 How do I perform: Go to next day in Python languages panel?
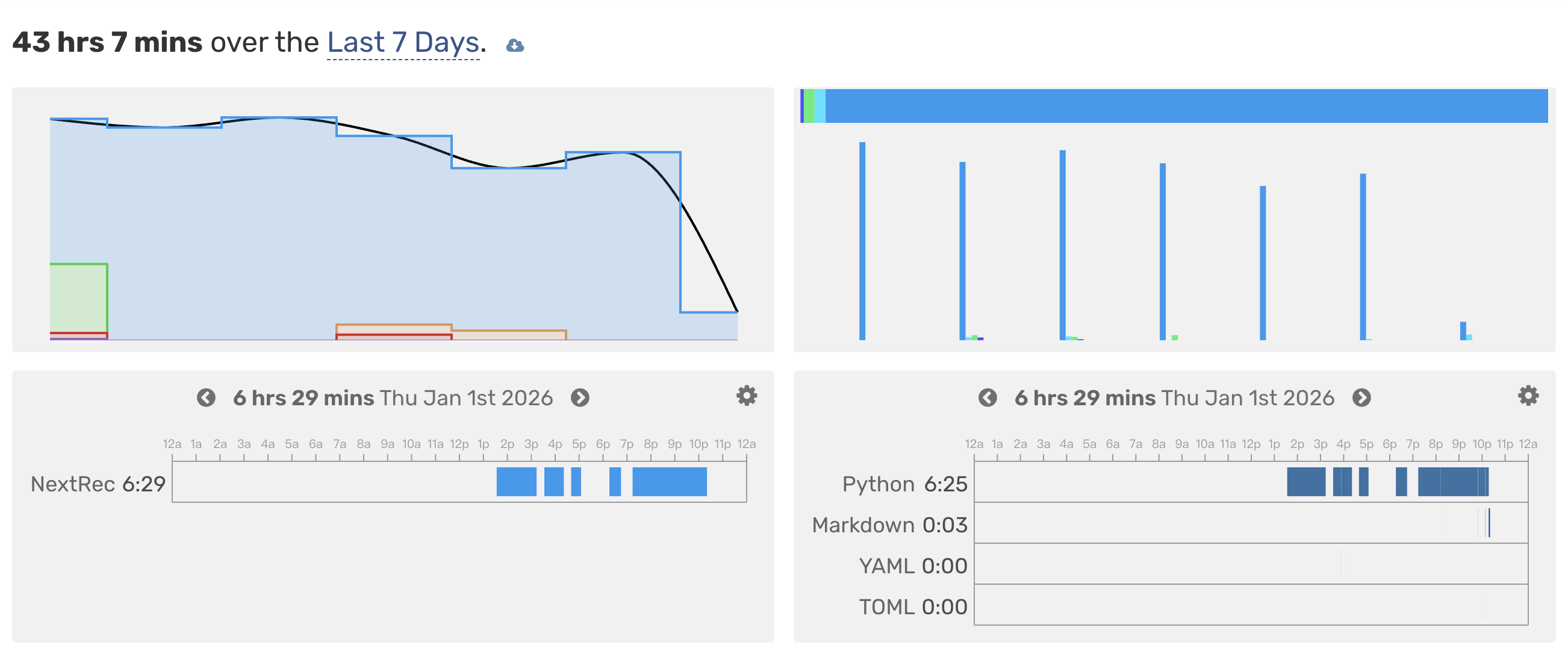[x=1361, y=397]
